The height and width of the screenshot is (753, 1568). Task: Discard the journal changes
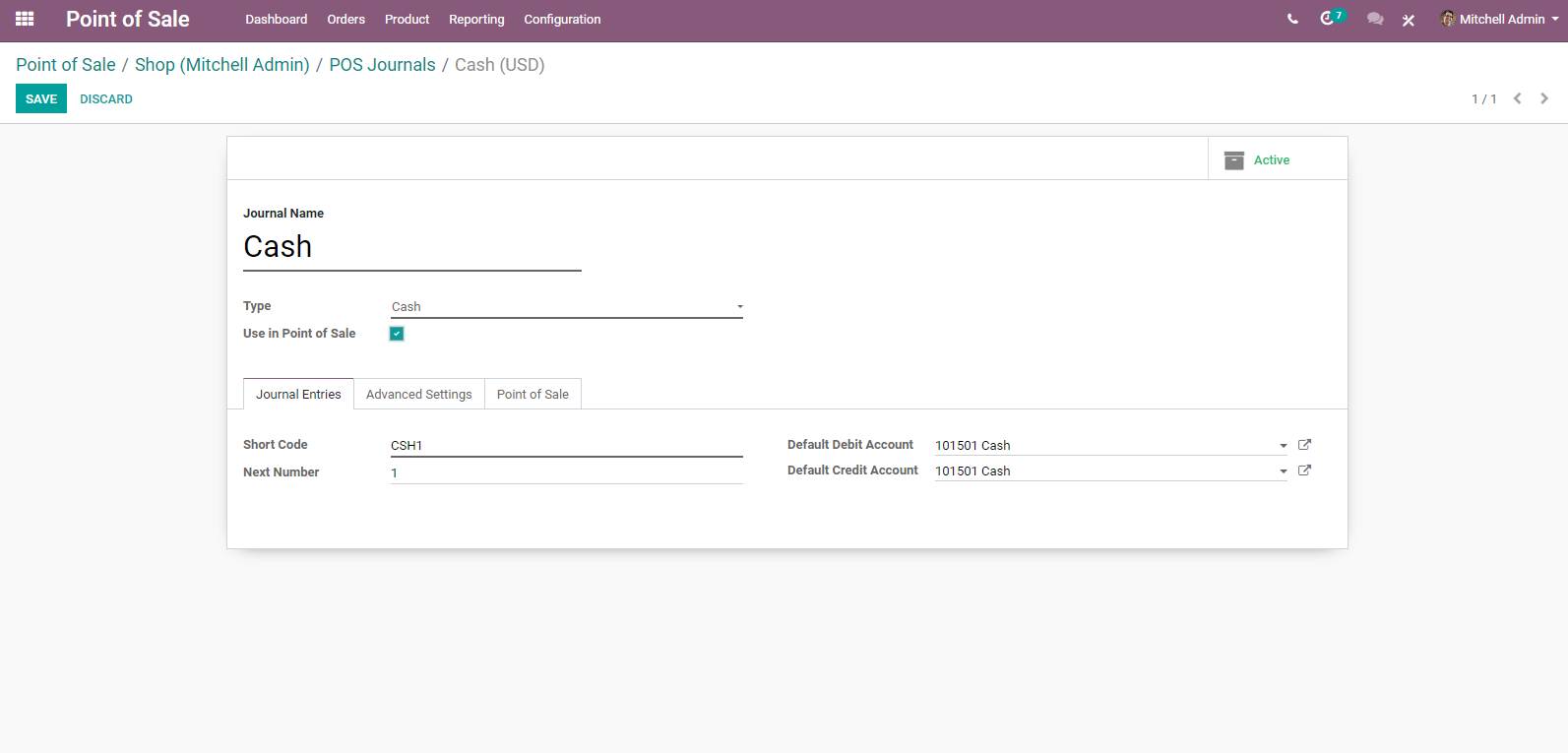pyautogui.click(x=106, y=98)
